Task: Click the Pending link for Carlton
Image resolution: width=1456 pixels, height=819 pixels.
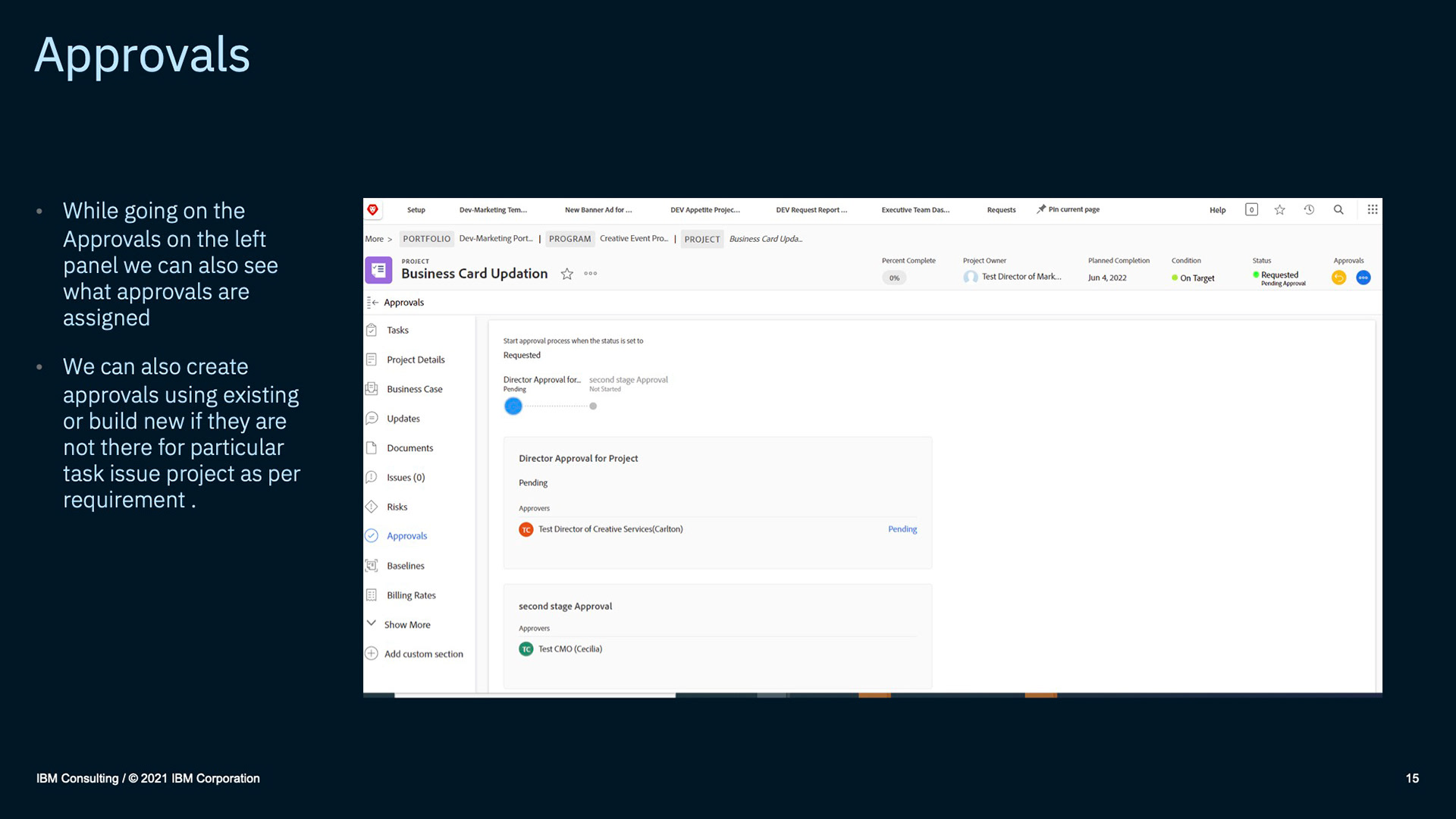Action: click(902, 529)
